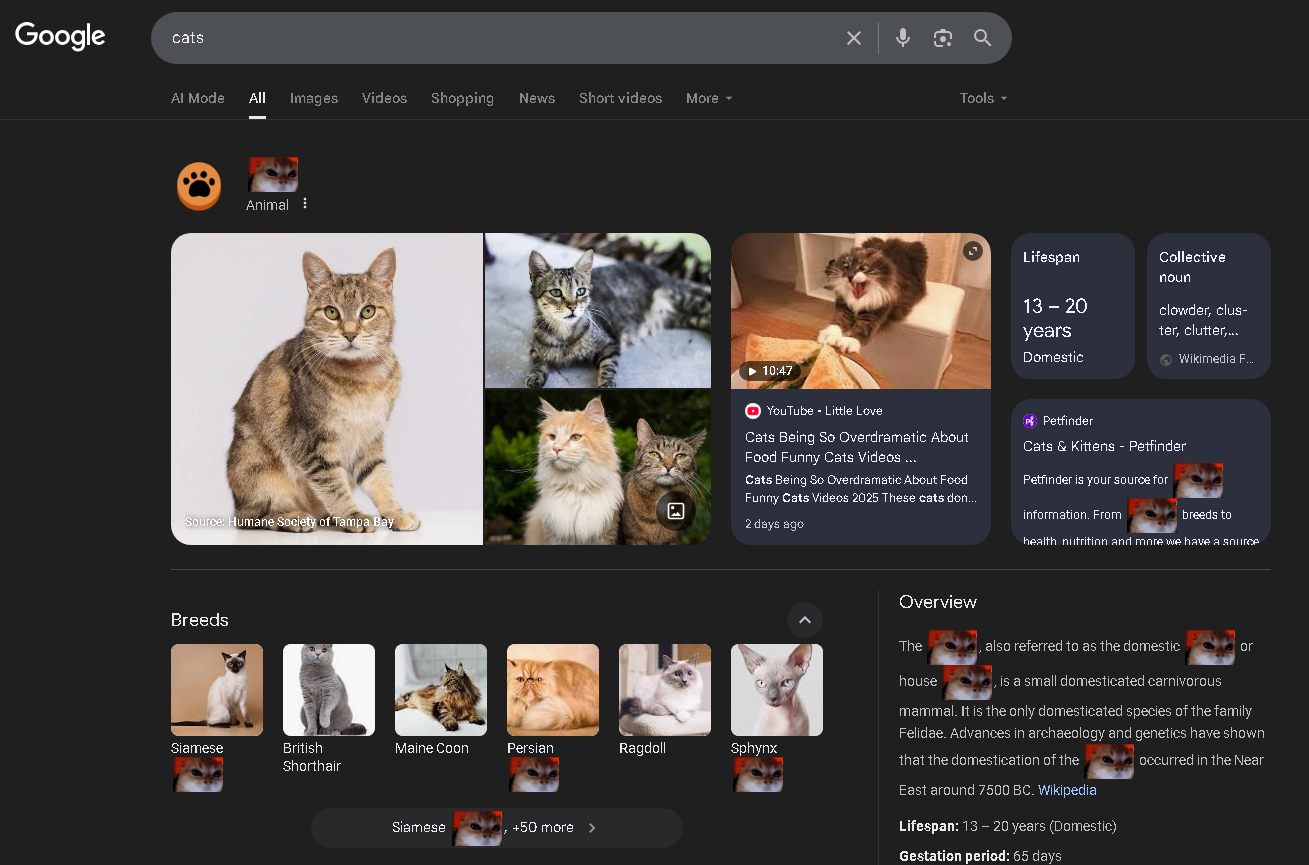Click the Overview heading
The image size is (1309, 865).
938,602
